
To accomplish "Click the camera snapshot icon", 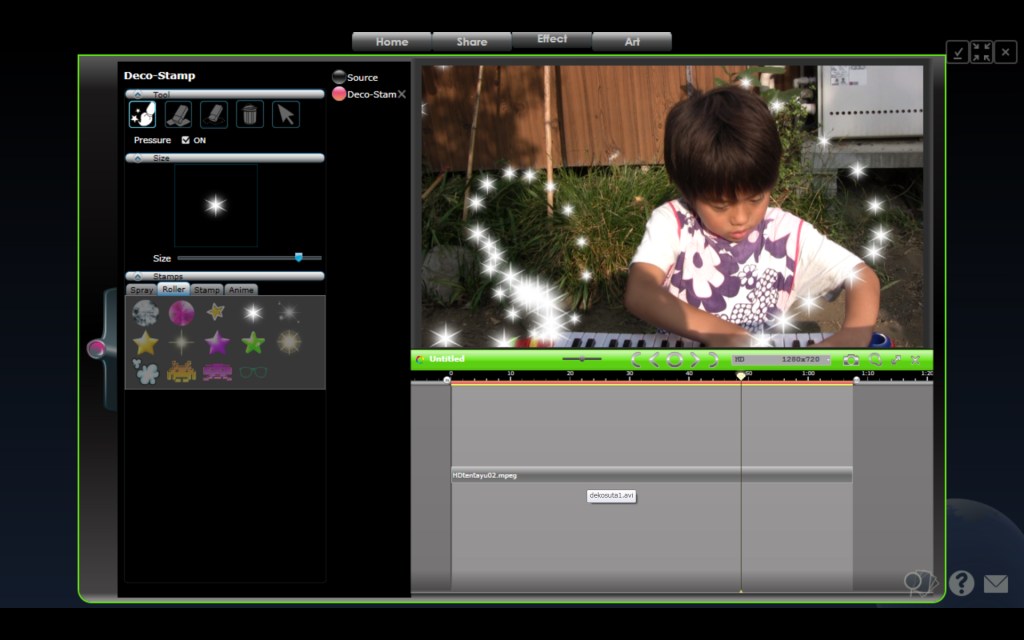I will (851, 360).
